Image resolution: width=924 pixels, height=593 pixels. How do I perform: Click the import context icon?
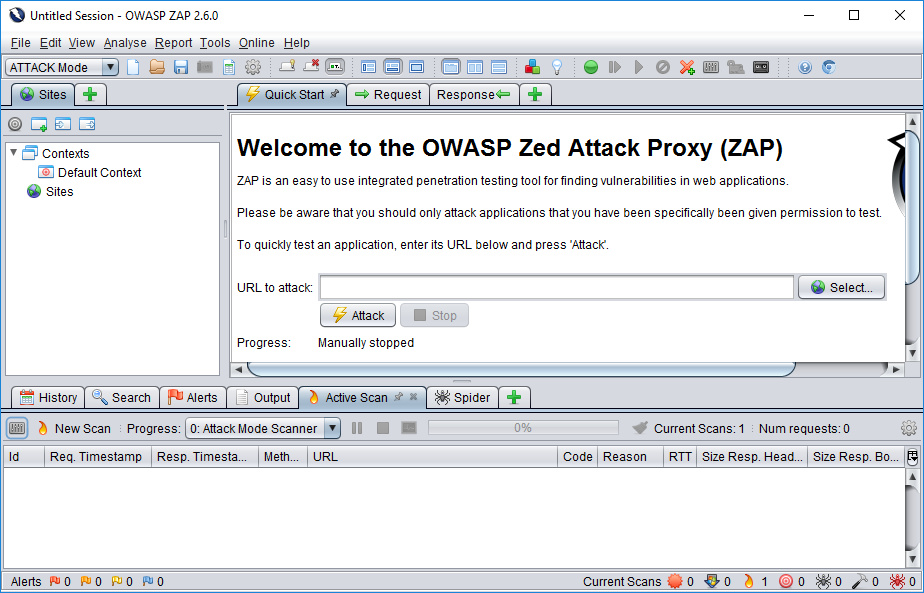pos(62,124)
